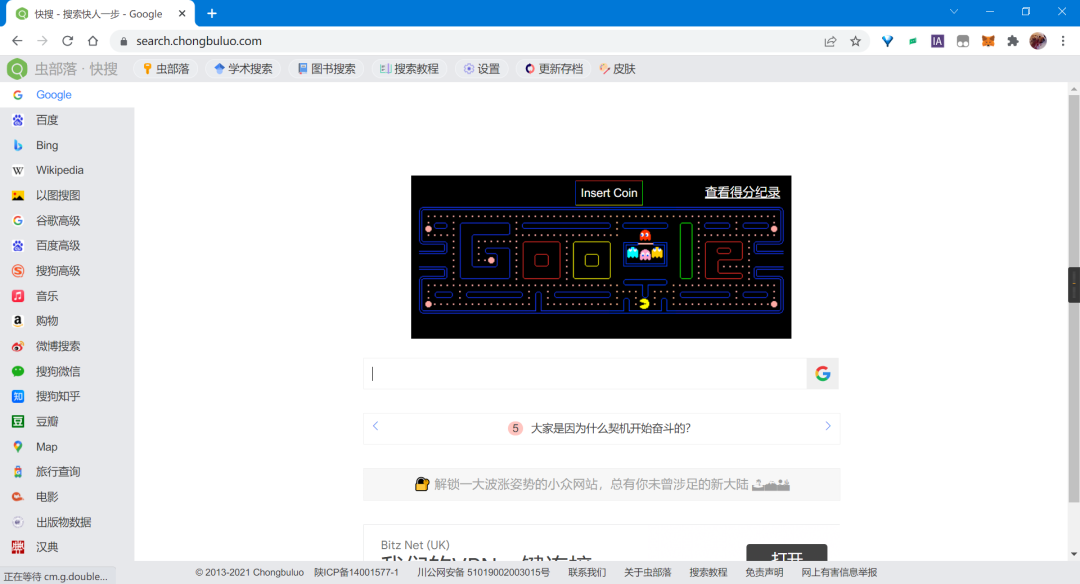Switch to Bing search in sidebar
This screenshot has width=1080, height=584.
(67, 145)
